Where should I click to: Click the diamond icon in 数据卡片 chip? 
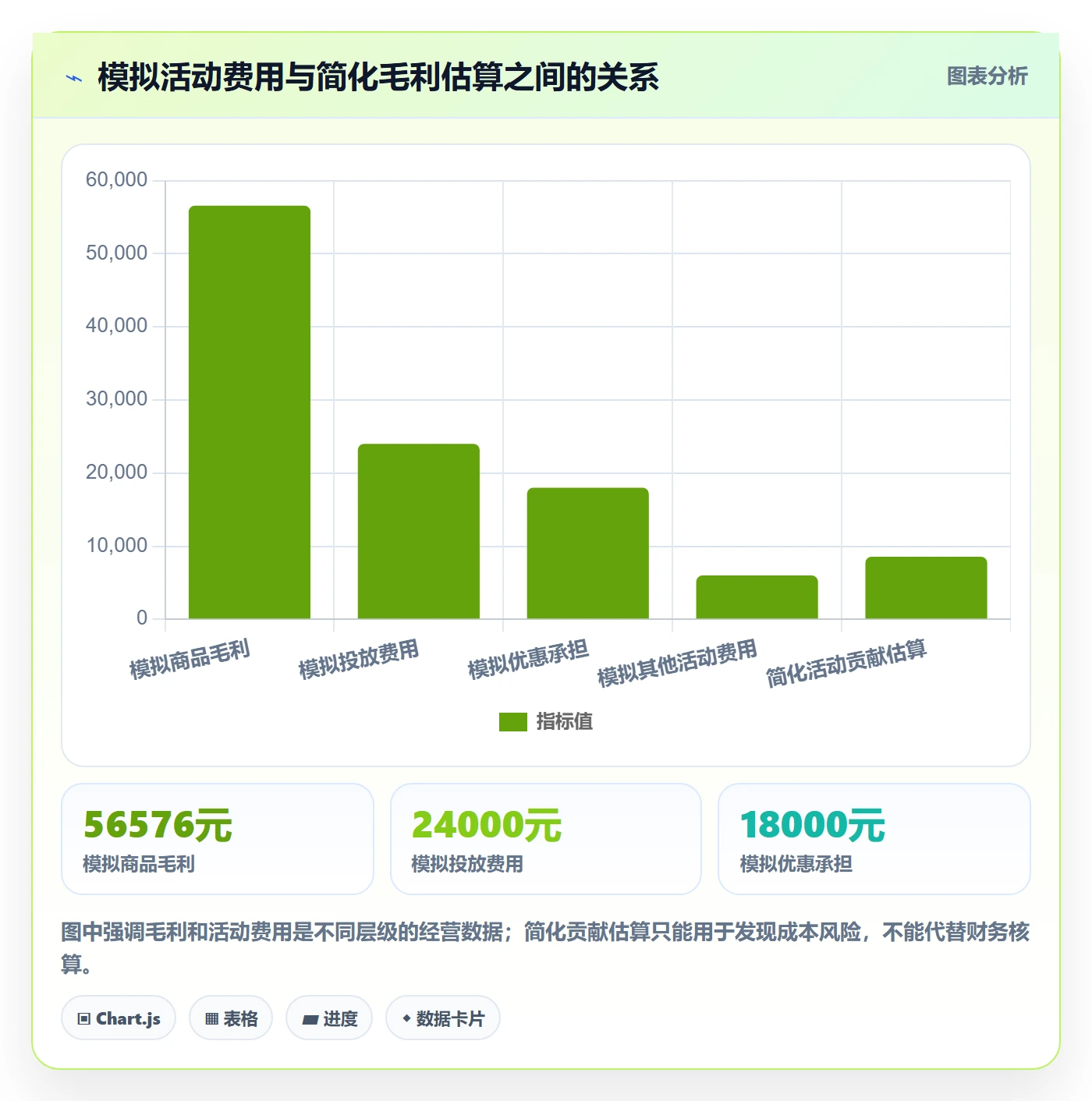click(406, 1018)
